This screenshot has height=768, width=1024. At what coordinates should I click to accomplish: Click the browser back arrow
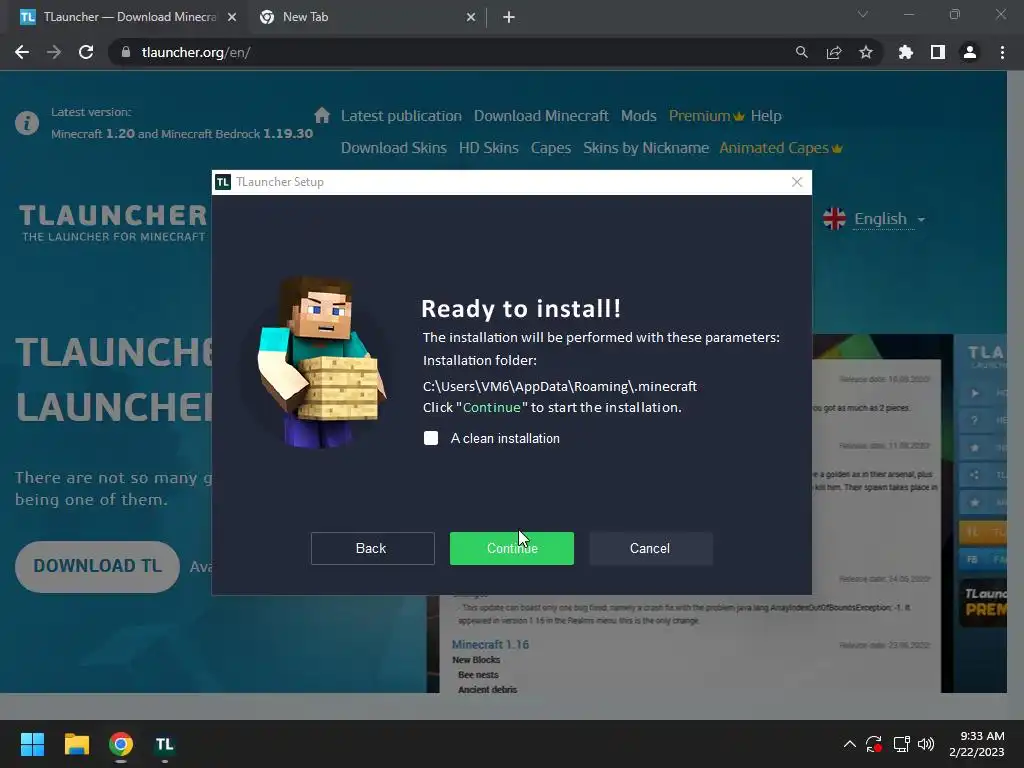[x=22, y=52]
